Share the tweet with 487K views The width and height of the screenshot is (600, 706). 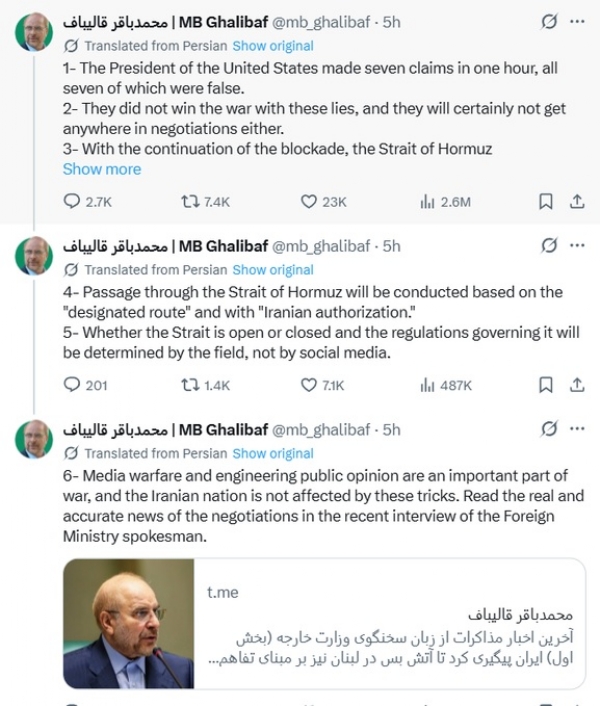pos(576,384)
